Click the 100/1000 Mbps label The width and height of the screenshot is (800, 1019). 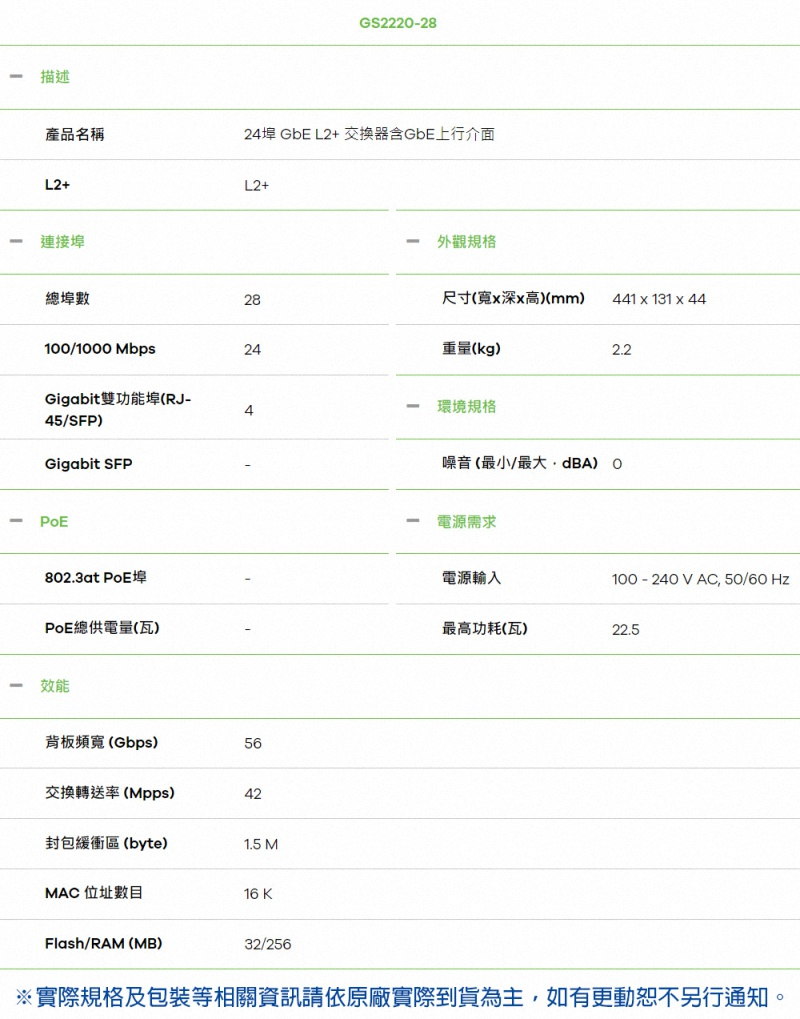click(x=100, y=349)
